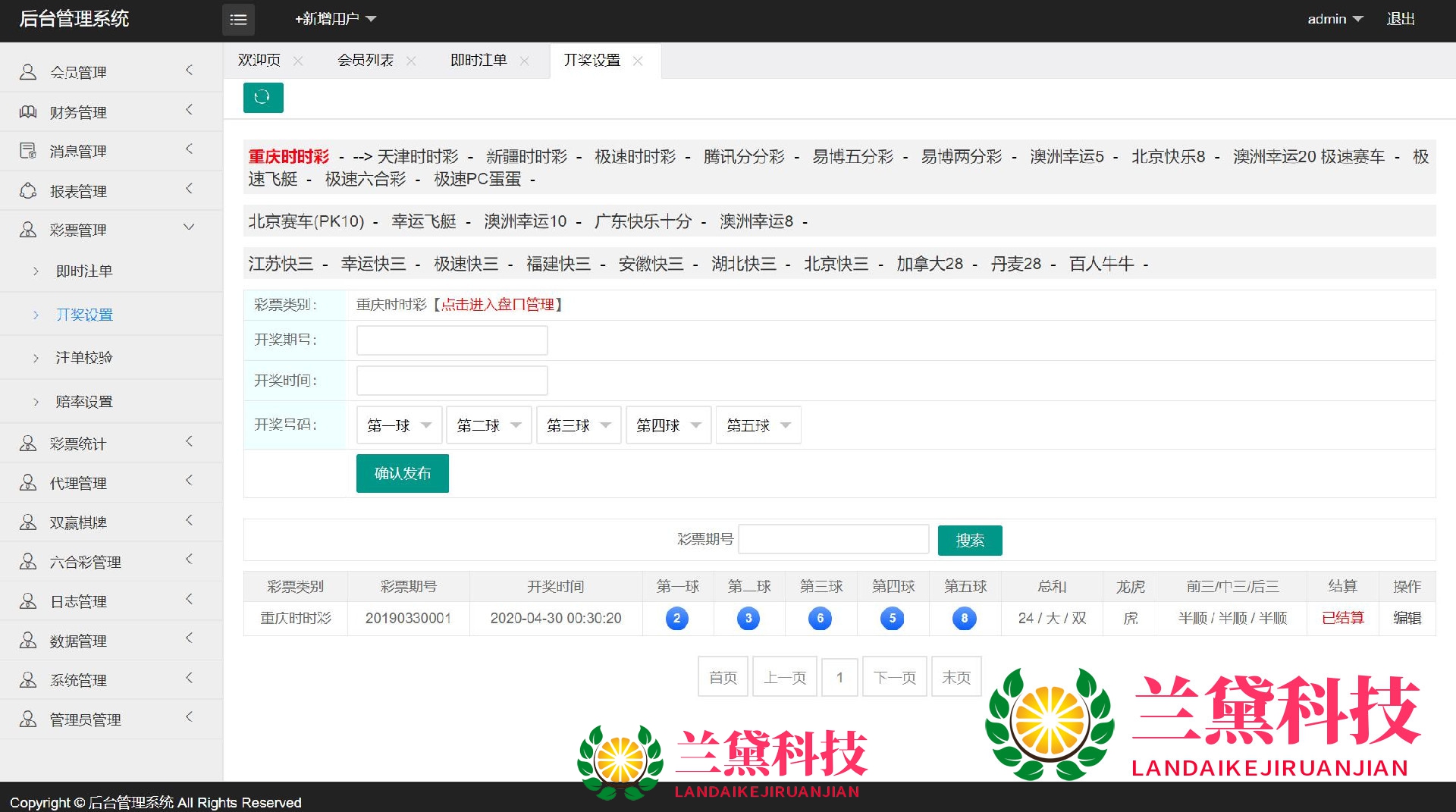Click 编辑 in the 重庆时时彩 row
The height and width of the screenshot is (812, 1456).
tap(1407, 618)
